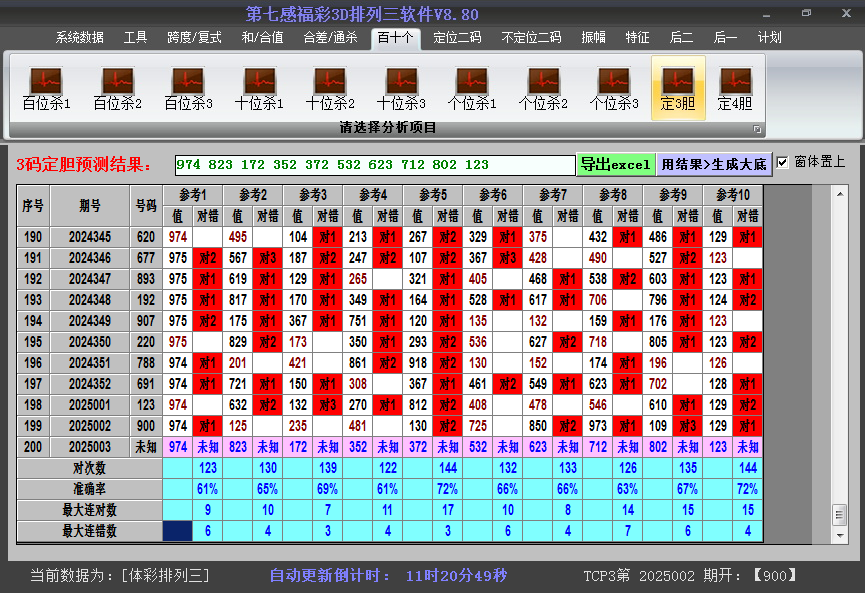The height and width of the screenshot is (593, 865).
Task: Click the 导出excel button
Action: (x=616, y=164)
